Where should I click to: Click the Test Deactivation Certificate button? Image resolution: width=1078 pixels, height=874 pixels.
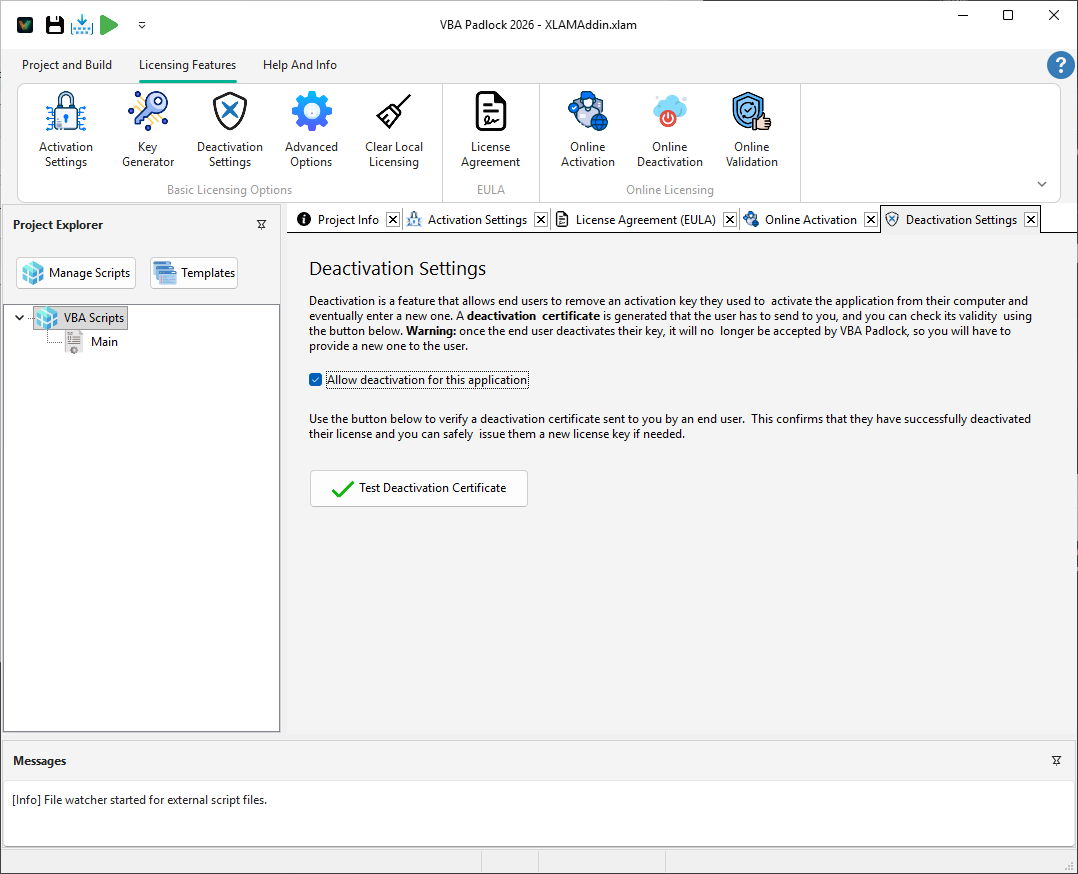(418, 488)
